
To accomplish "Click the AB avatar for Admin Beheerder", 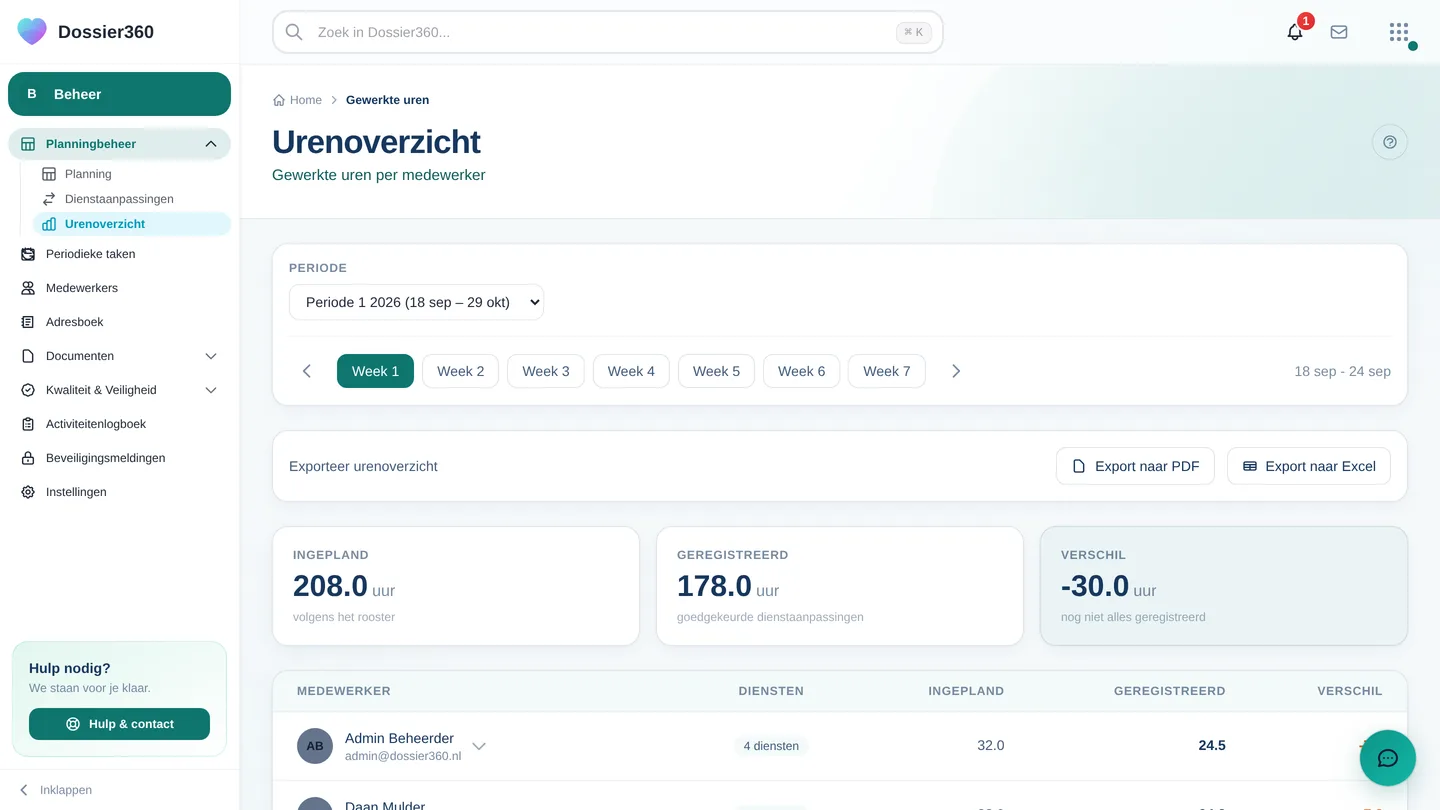I will click(315, 746).
